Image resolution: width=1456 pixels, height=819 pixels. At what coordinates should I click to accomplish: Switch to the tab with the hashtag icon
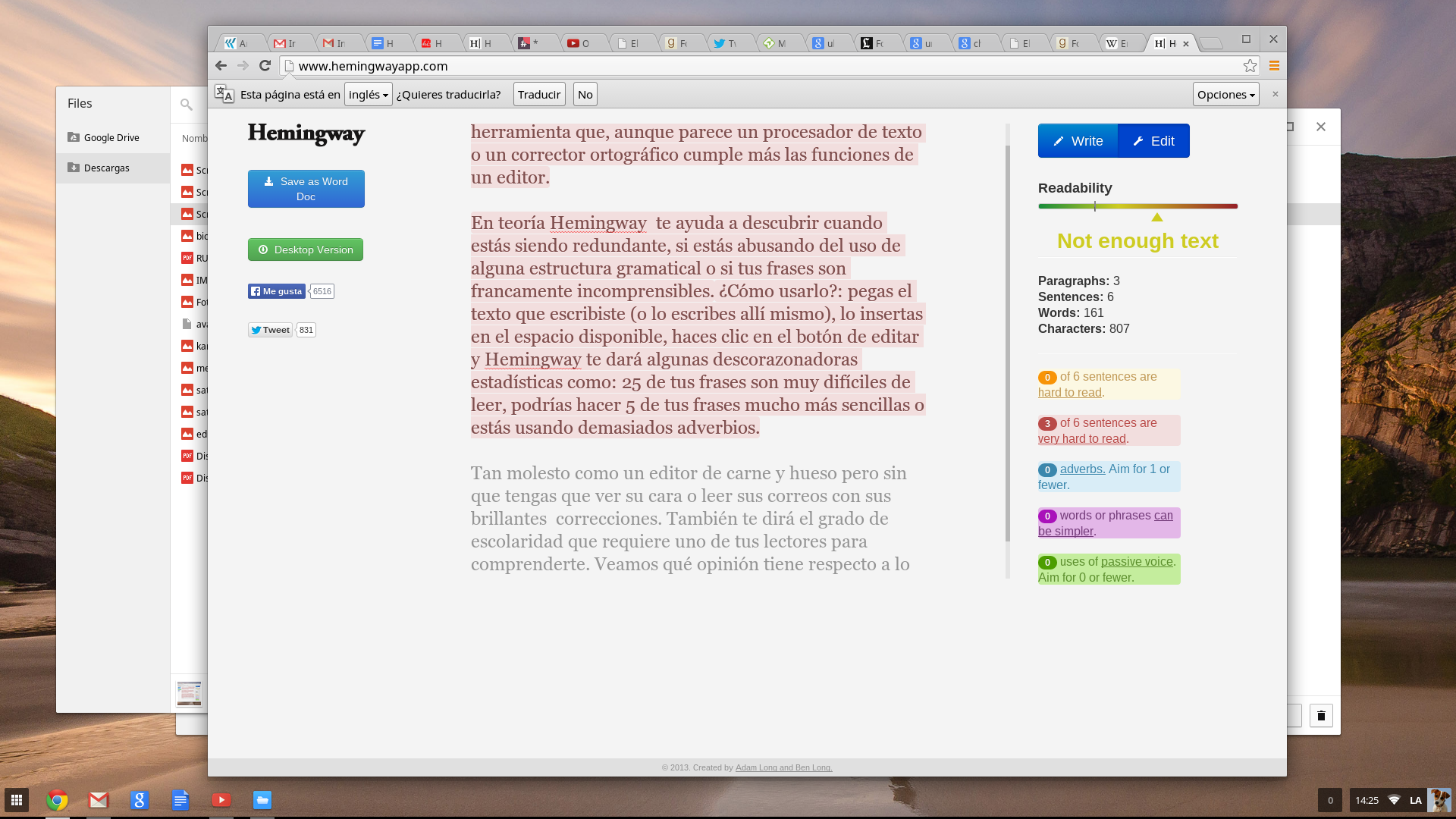(529, 43)
